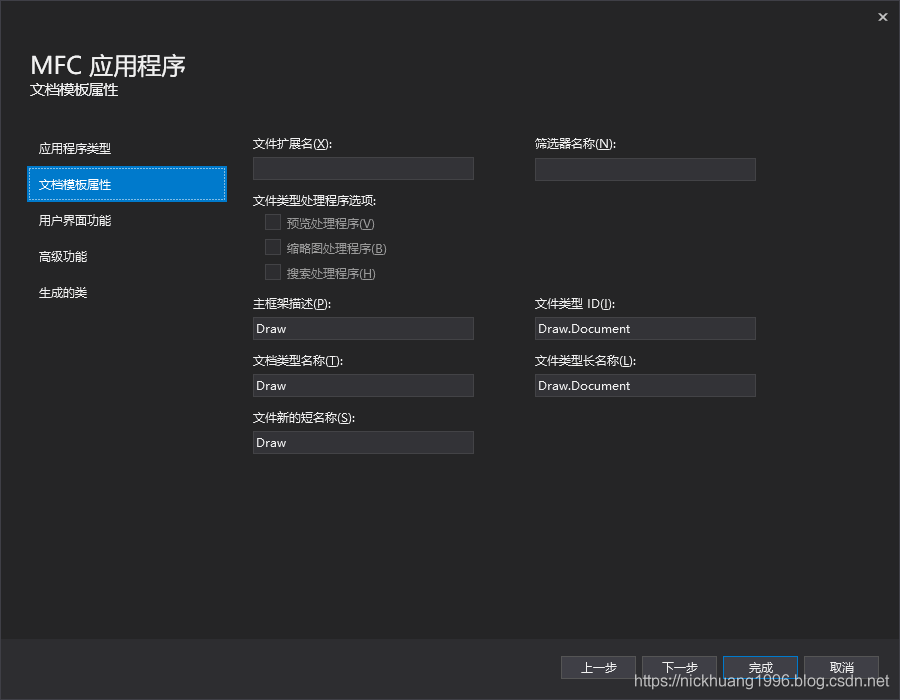Enable the 预览处理程序 checkbox
This screenshot has width=900, height=700.
273,223
